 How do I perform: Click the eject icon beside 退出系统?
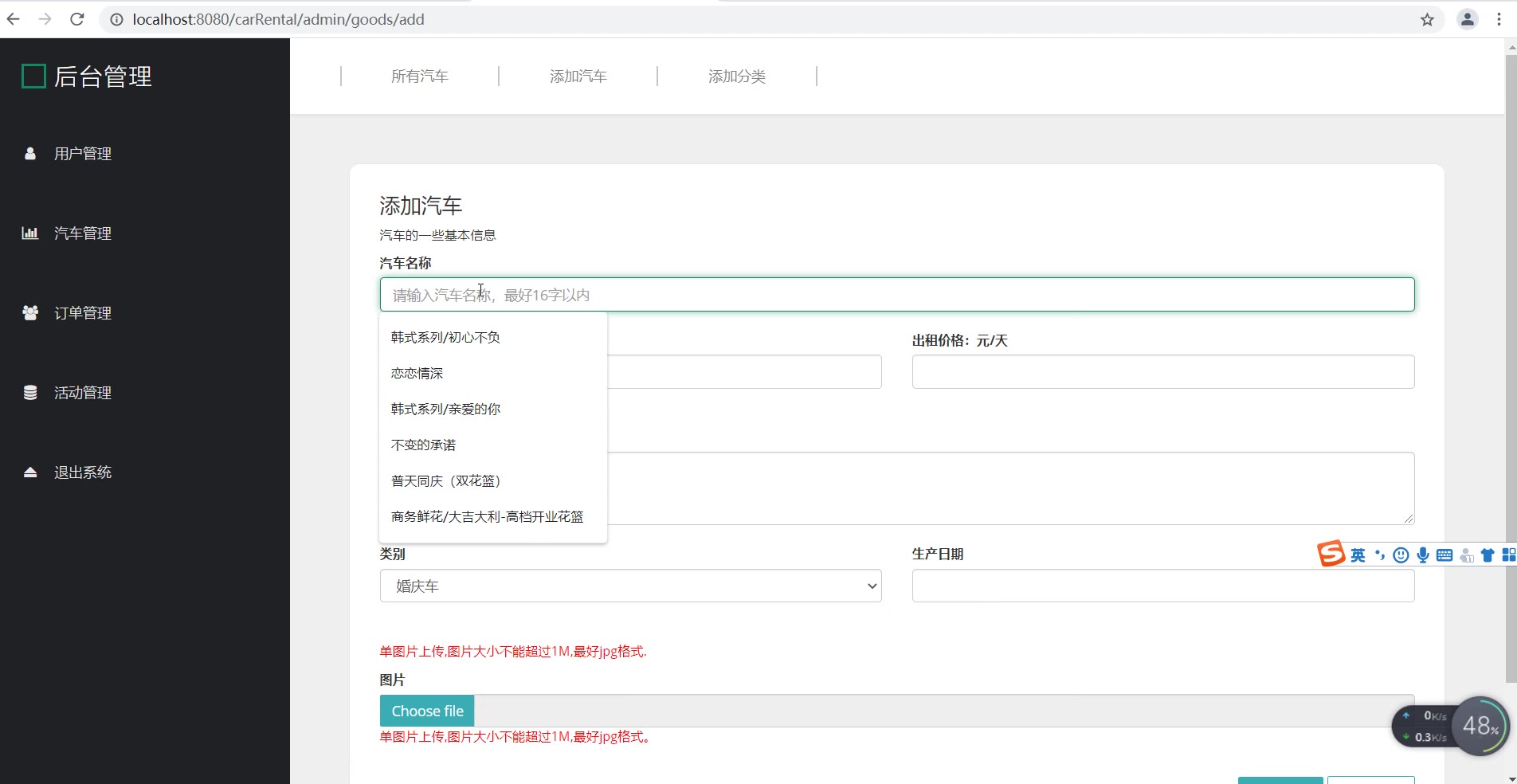point(30,472)
